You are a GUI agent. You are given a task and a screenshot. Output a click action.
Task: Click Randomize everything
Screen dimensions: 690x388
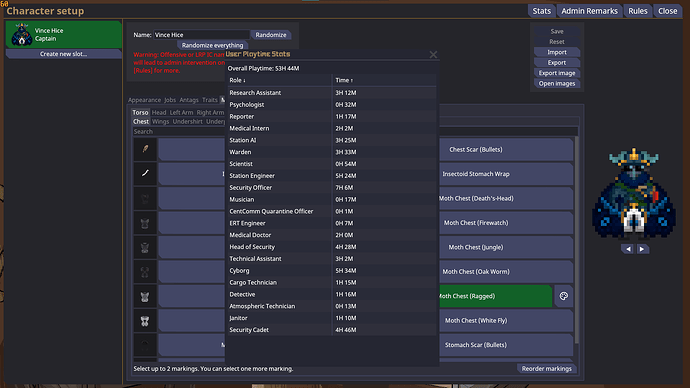click(212, 45)
